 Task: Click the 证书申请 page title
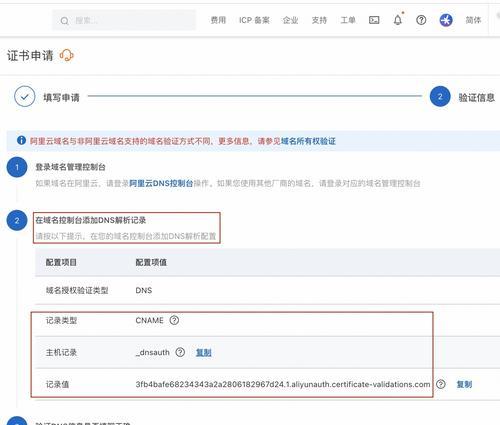[x=30, y=55]
